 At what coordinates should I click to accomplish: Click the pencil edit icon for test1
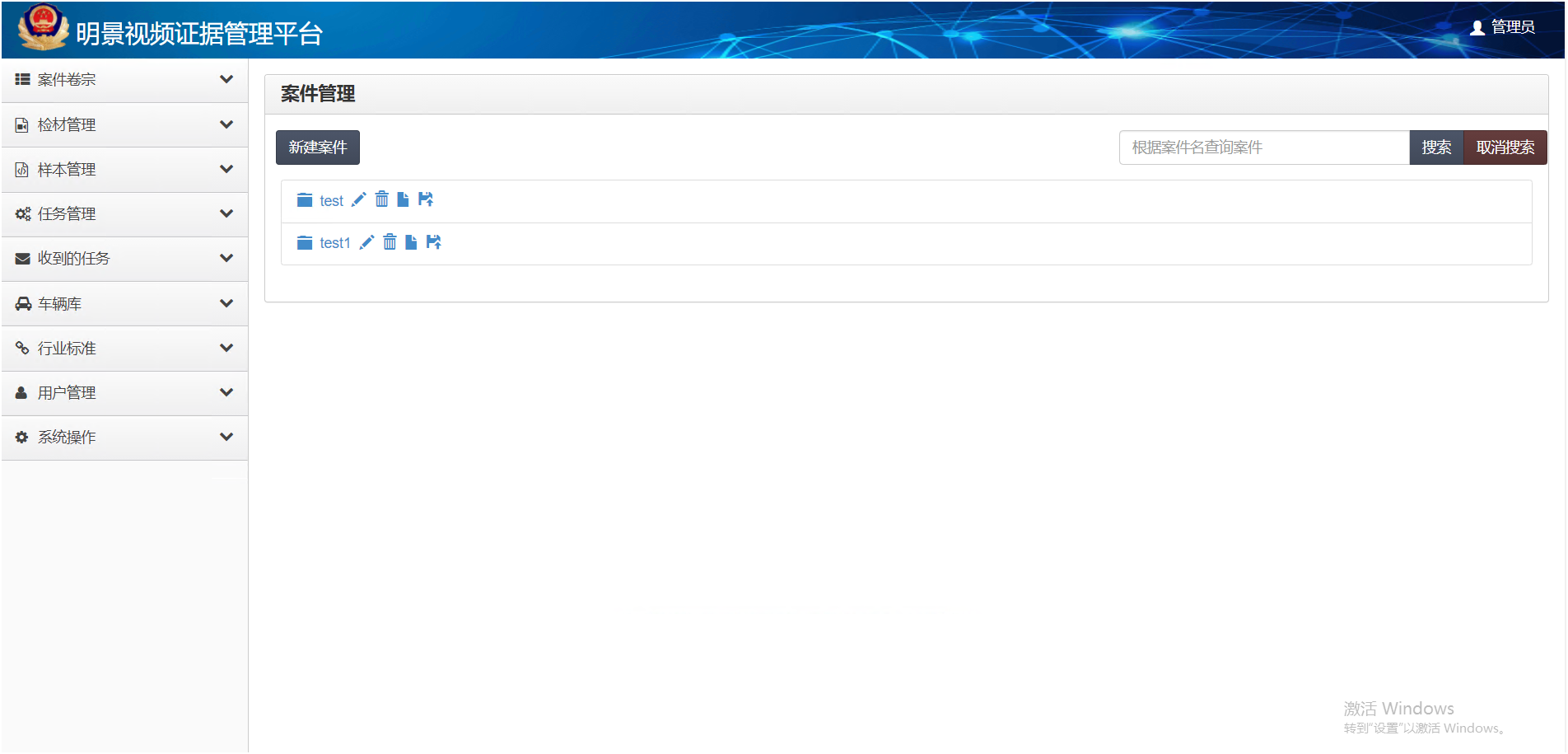point(366,242)
